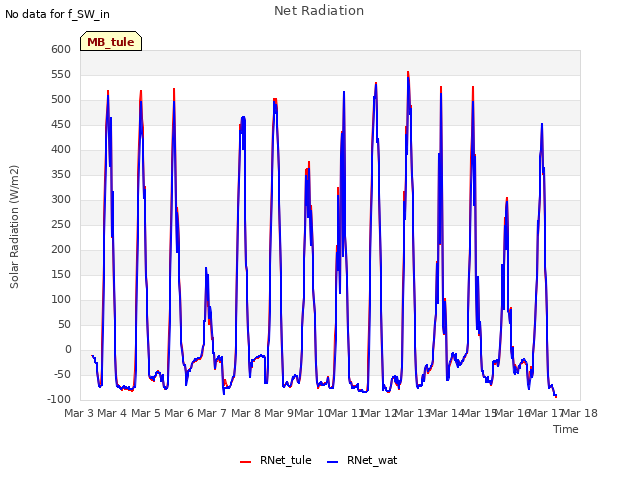Click the -100 y-axis tick label
640x480 pixels.
[x=59, y=399]
